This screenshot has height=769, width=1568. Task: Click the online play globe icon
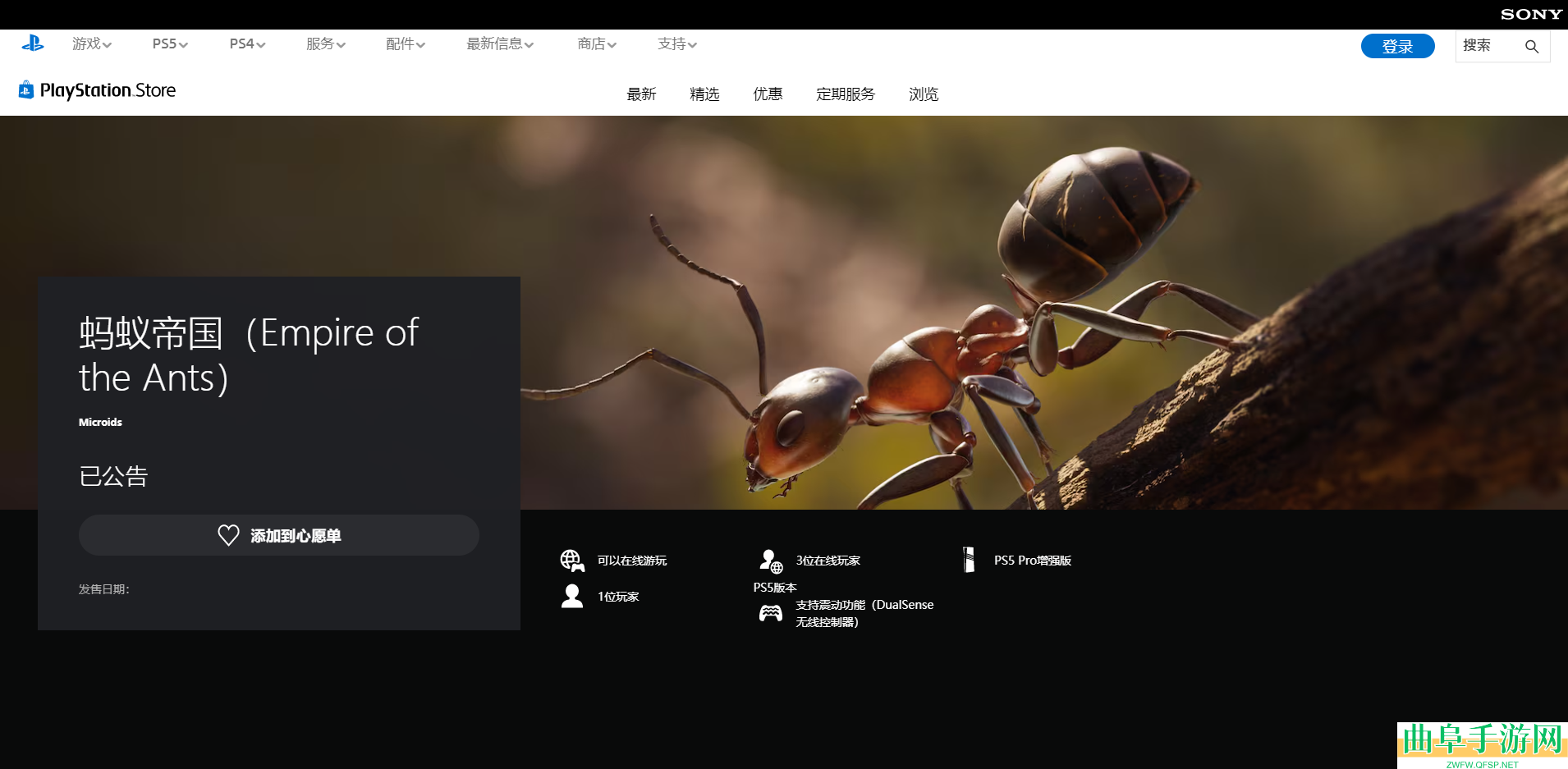click(x=572, y=561)
